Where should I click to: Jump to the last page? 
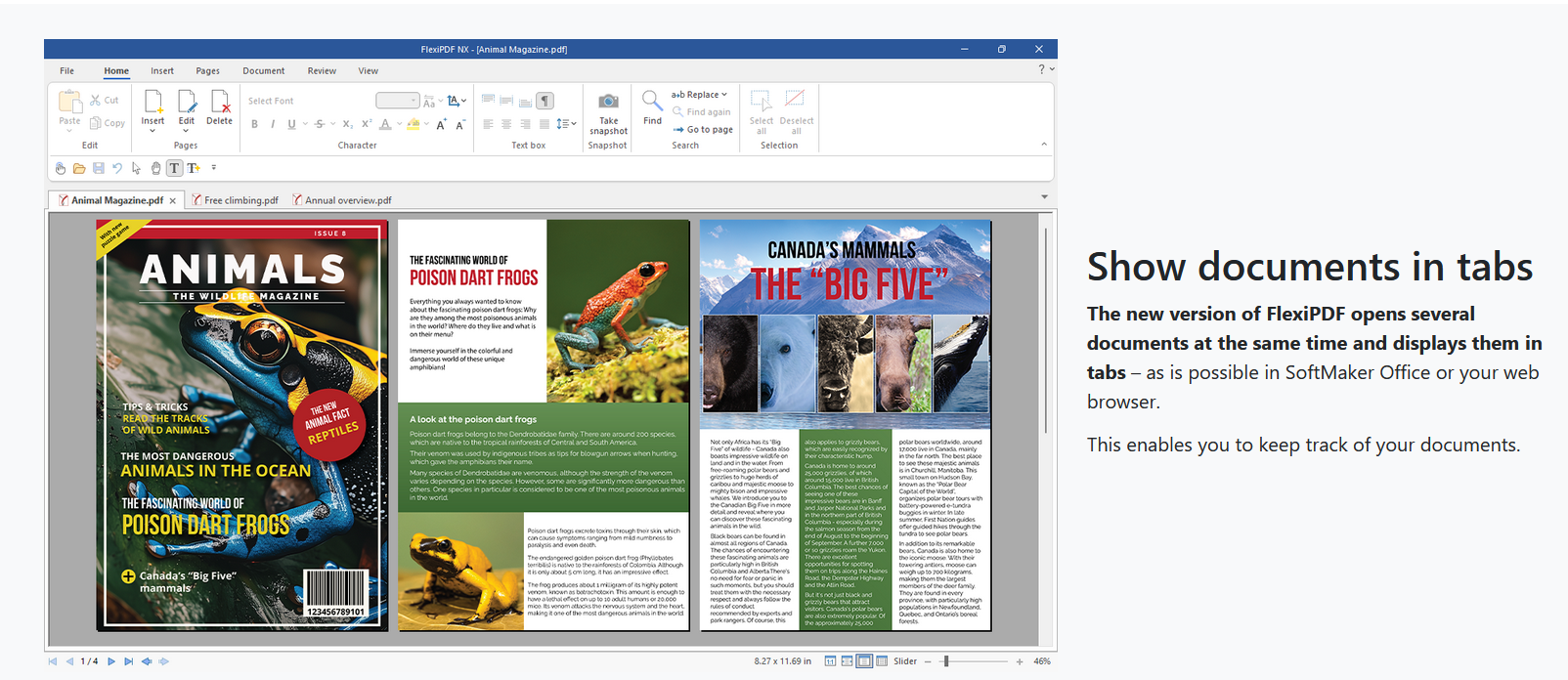tap(129, 661)
